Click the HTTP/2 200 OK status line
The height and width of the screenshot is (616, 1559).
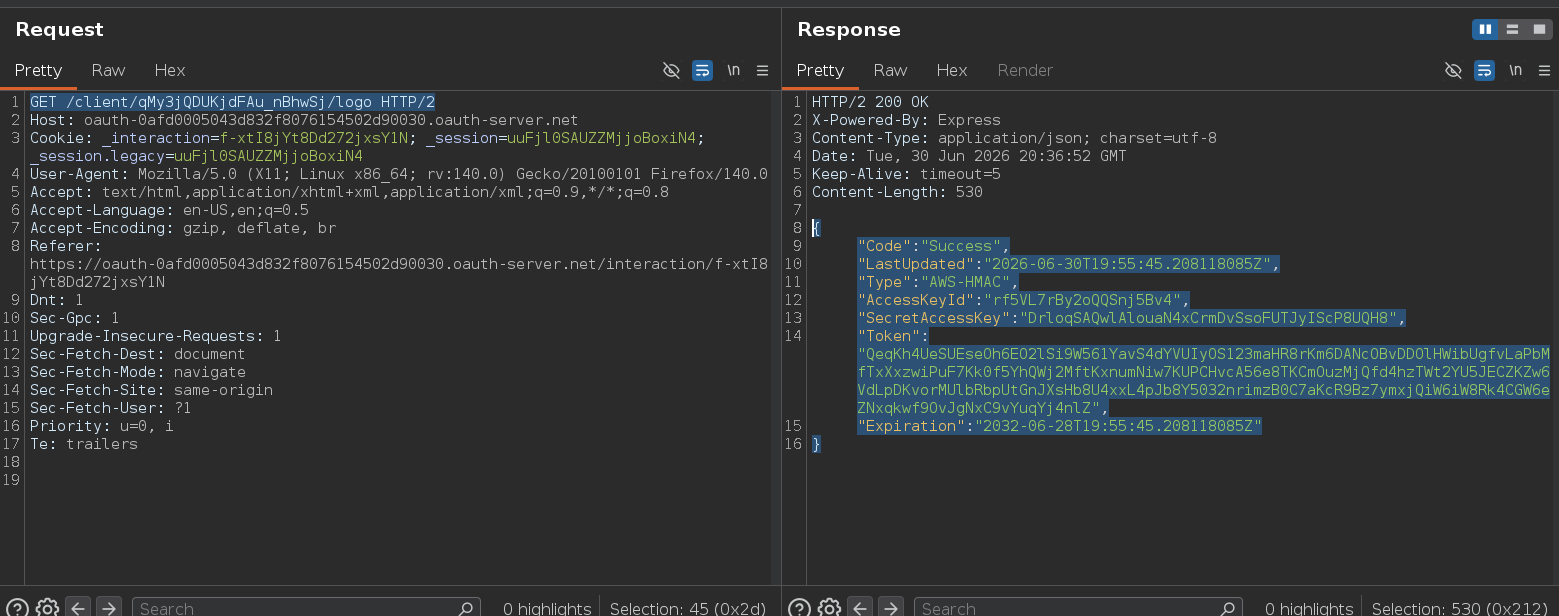click(870, 102)
